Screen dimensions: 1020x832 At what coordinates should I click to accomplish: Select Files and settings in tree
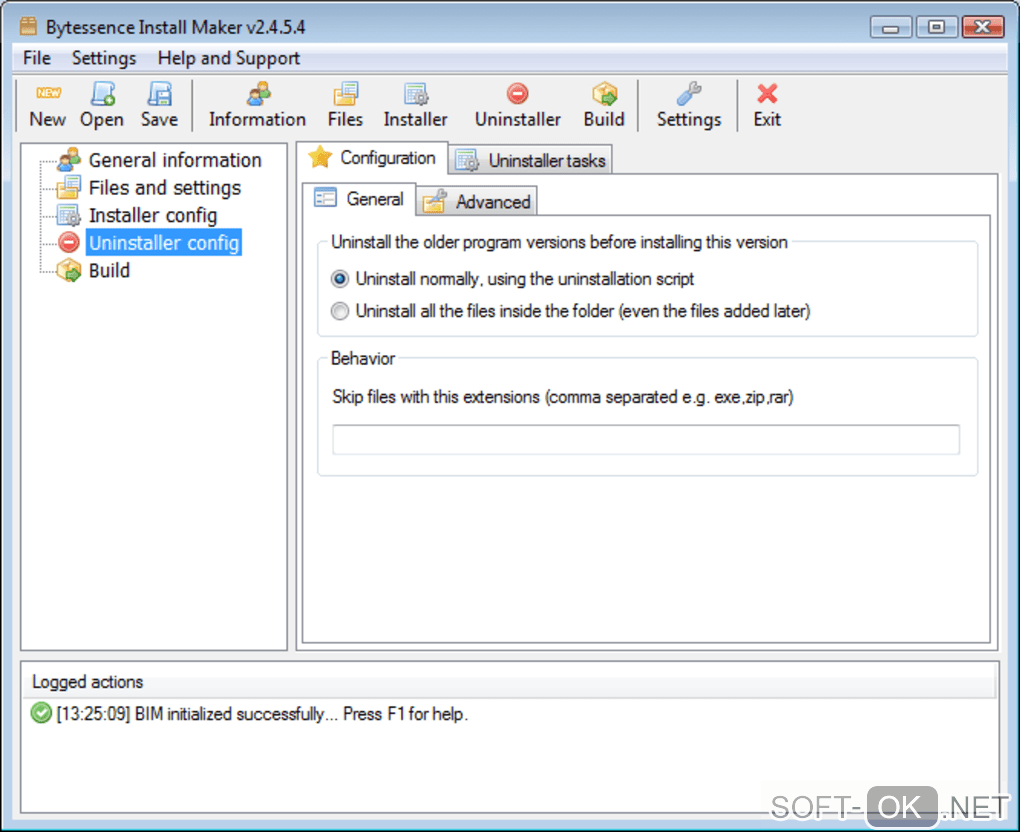tap(165, 187)
